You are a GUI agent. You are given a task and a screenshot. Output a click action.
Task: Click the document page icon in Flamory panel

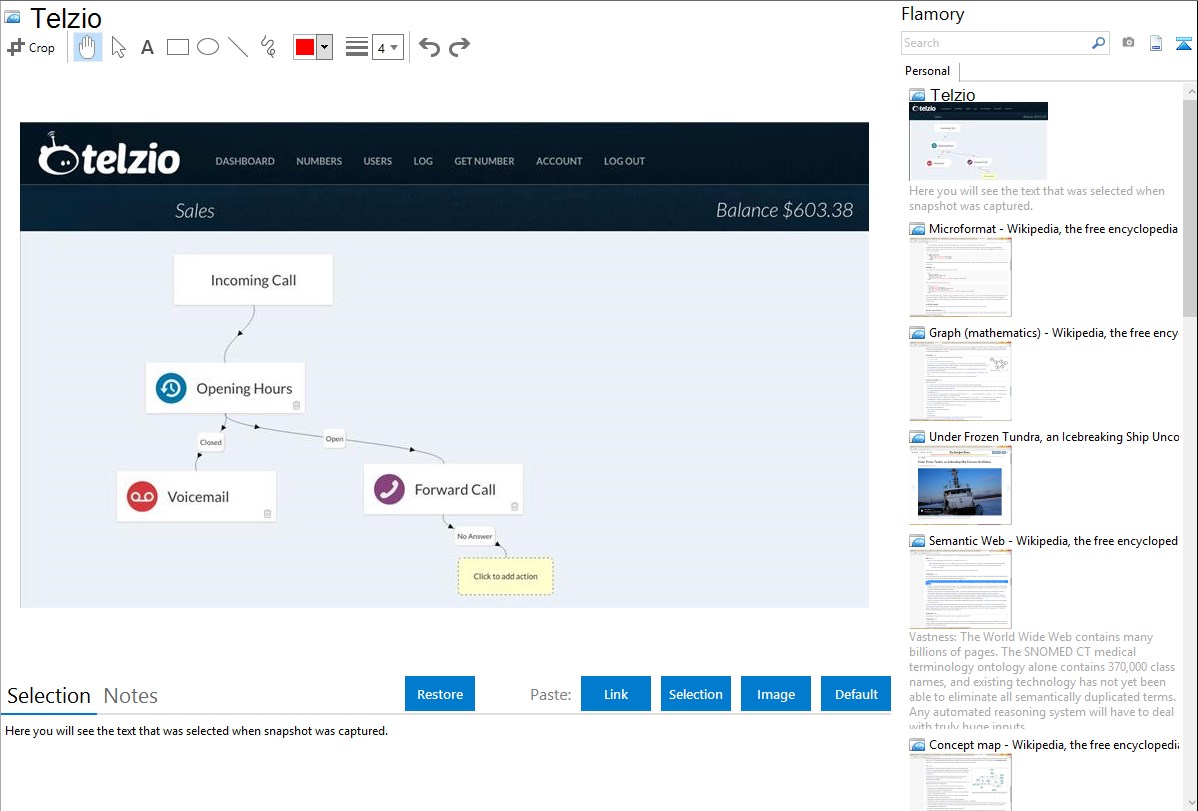[1156, 43]
